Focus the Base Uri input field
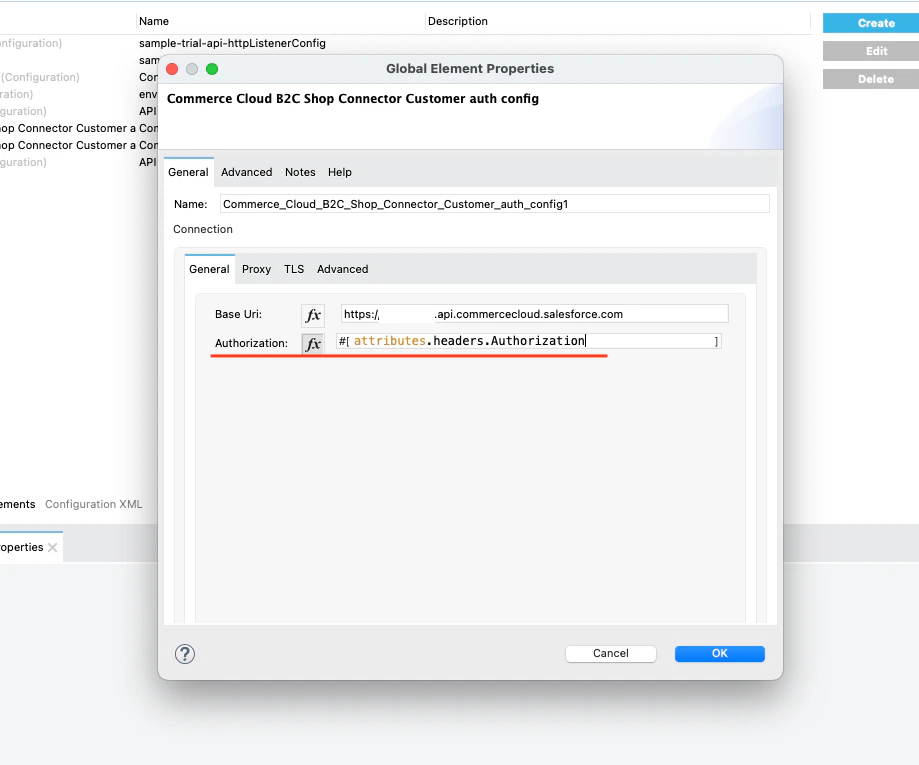 [535, 314]
